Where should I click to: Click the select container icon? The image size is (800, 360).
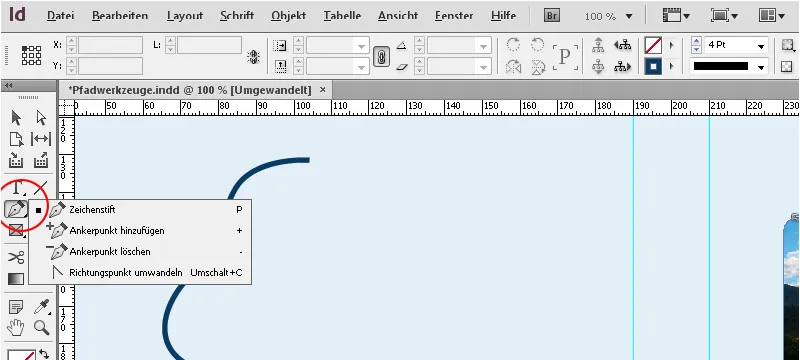pyautogui.click(x=598, y=45)
